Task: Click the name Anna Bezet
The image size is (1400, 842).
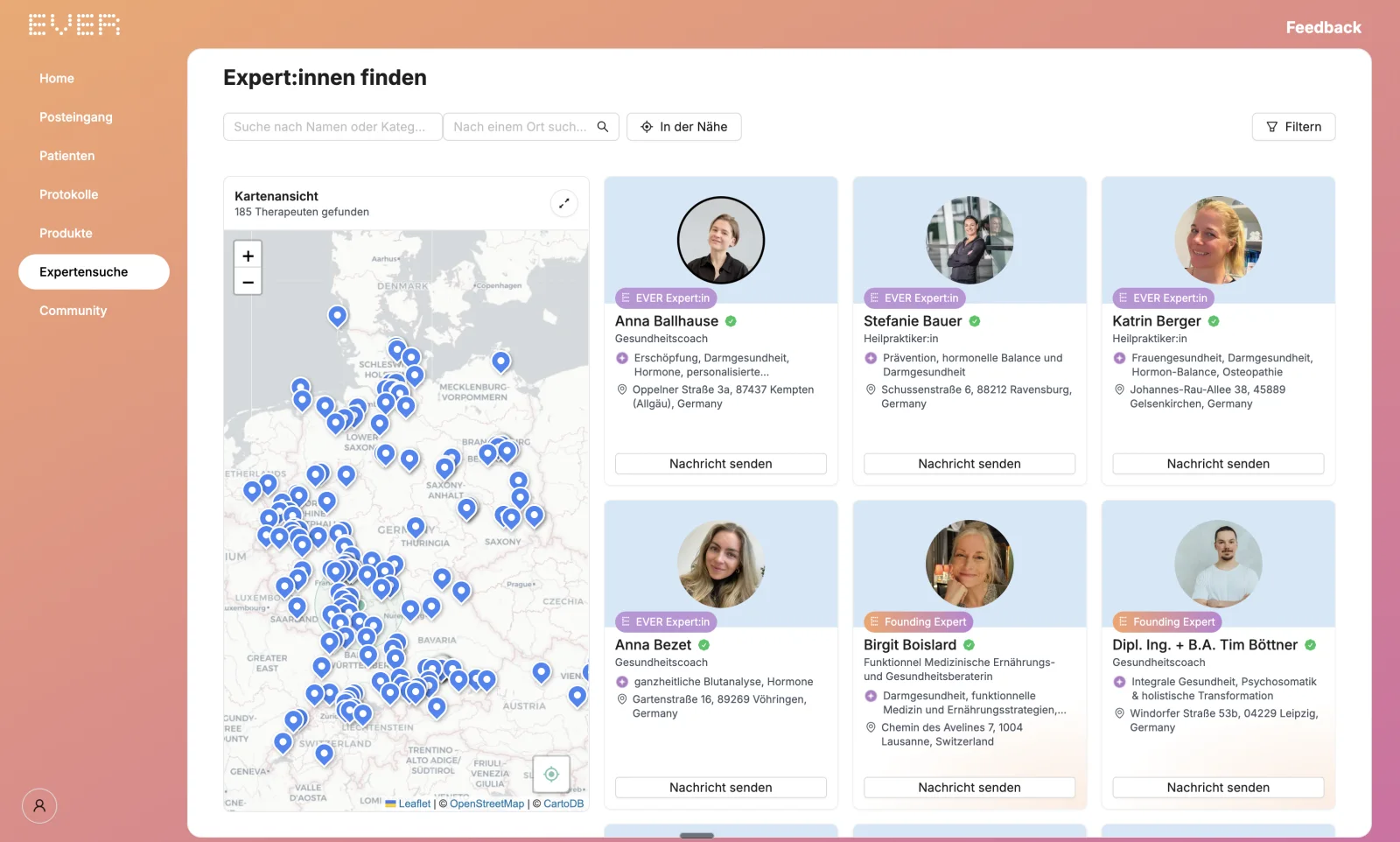Action: 653,645
